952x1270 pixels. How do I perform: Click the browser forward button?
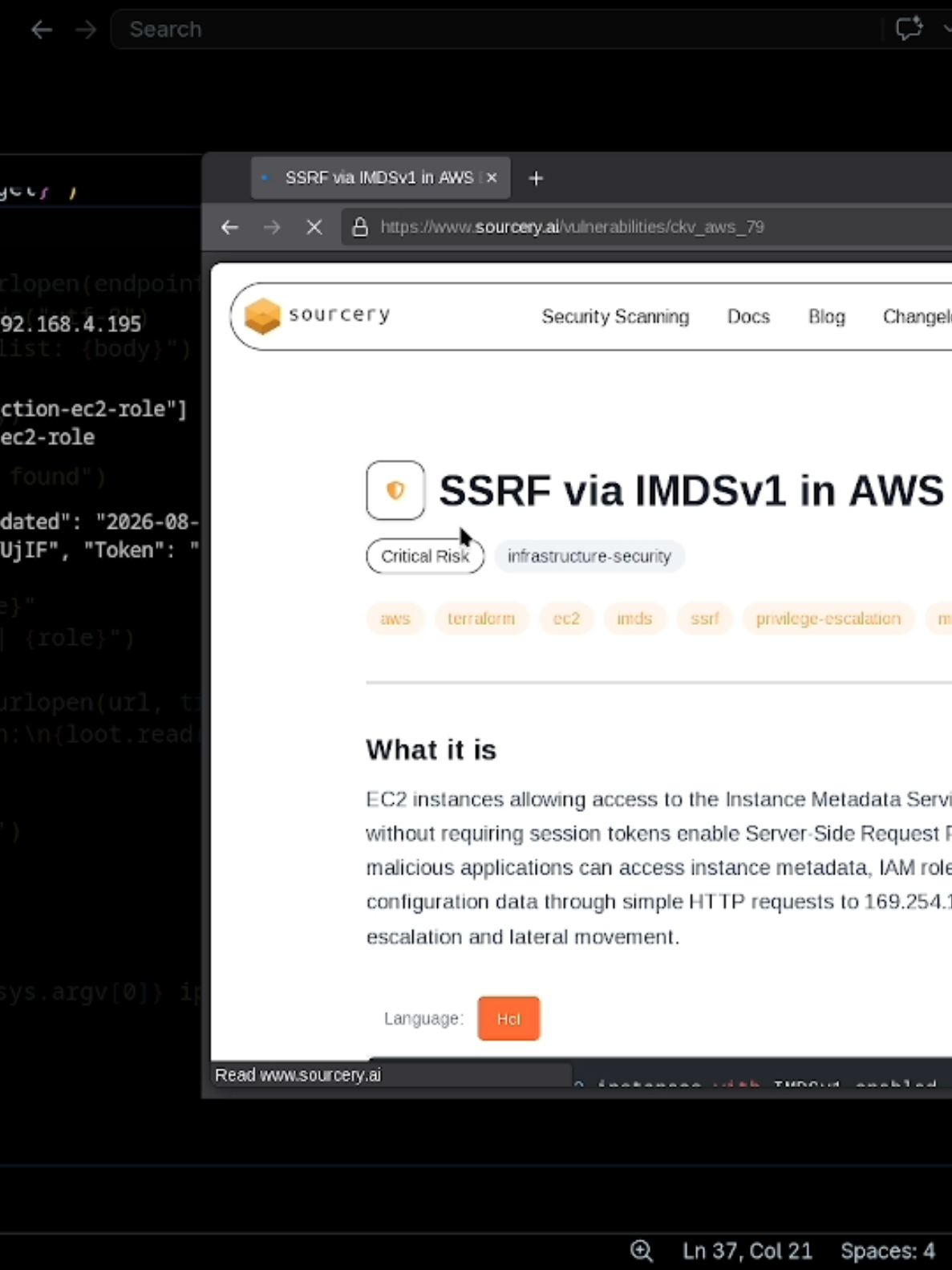click(x=272, y=227)
